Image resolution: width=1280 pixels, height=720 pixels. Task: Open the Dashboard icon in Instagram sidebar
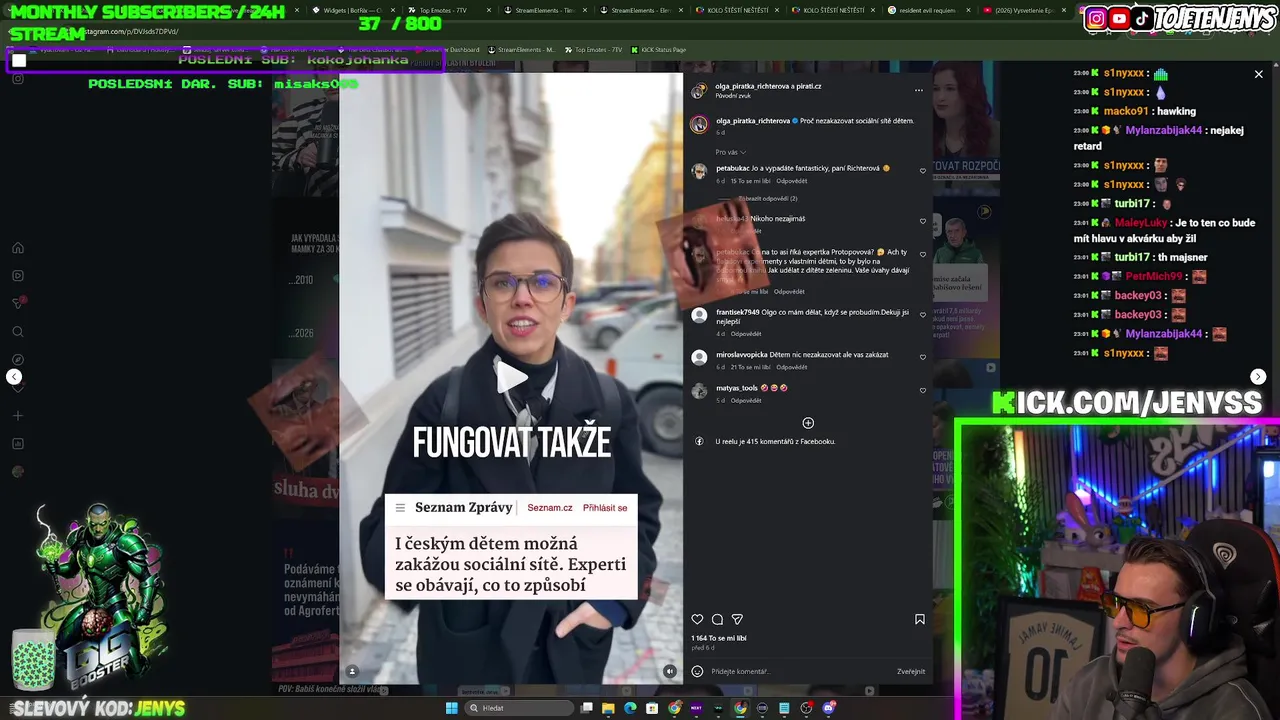(18, 443)
